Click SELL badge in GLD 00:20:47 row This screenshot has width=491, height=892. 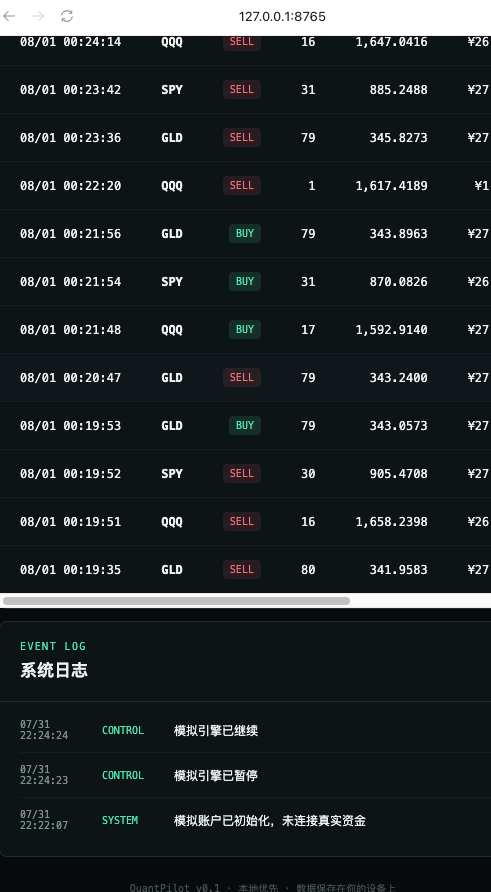(242, 377)
